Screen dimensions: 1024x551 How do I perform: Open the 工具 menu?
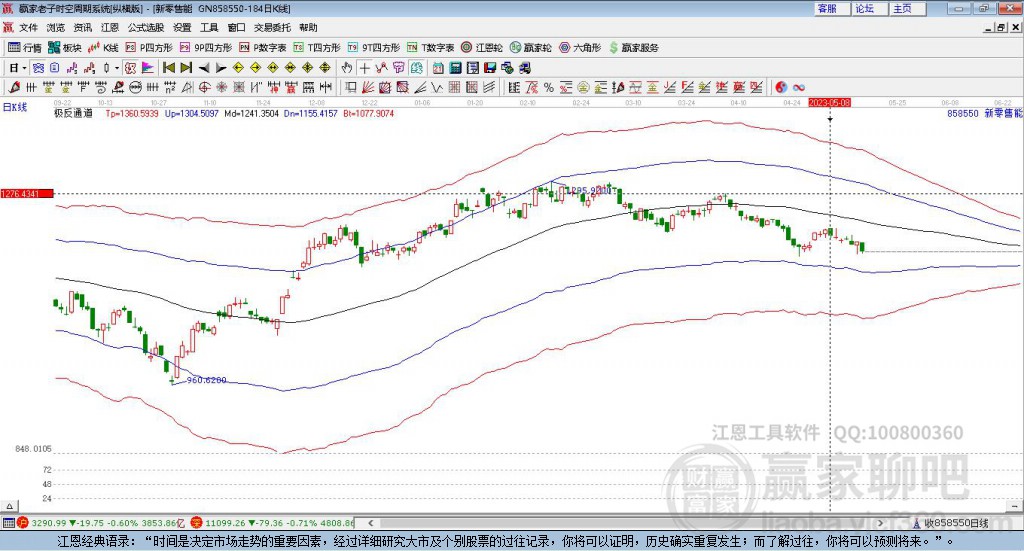(209, 27)
